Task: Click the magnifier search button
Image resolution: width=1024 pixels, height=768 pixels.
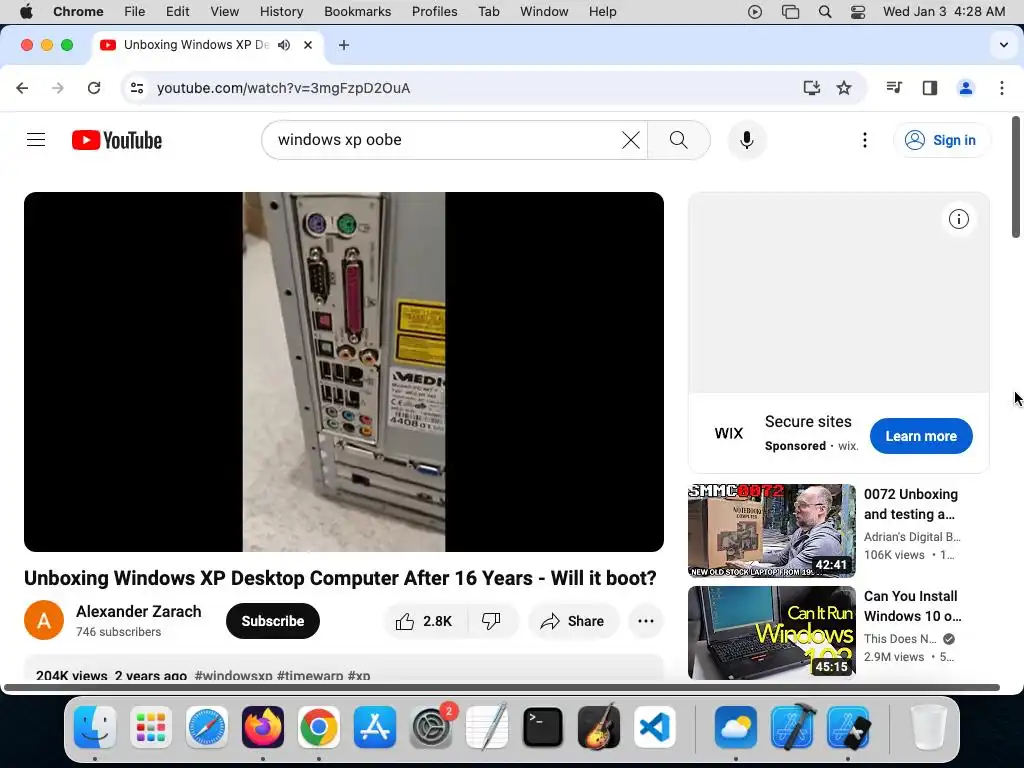Action: 679,140
